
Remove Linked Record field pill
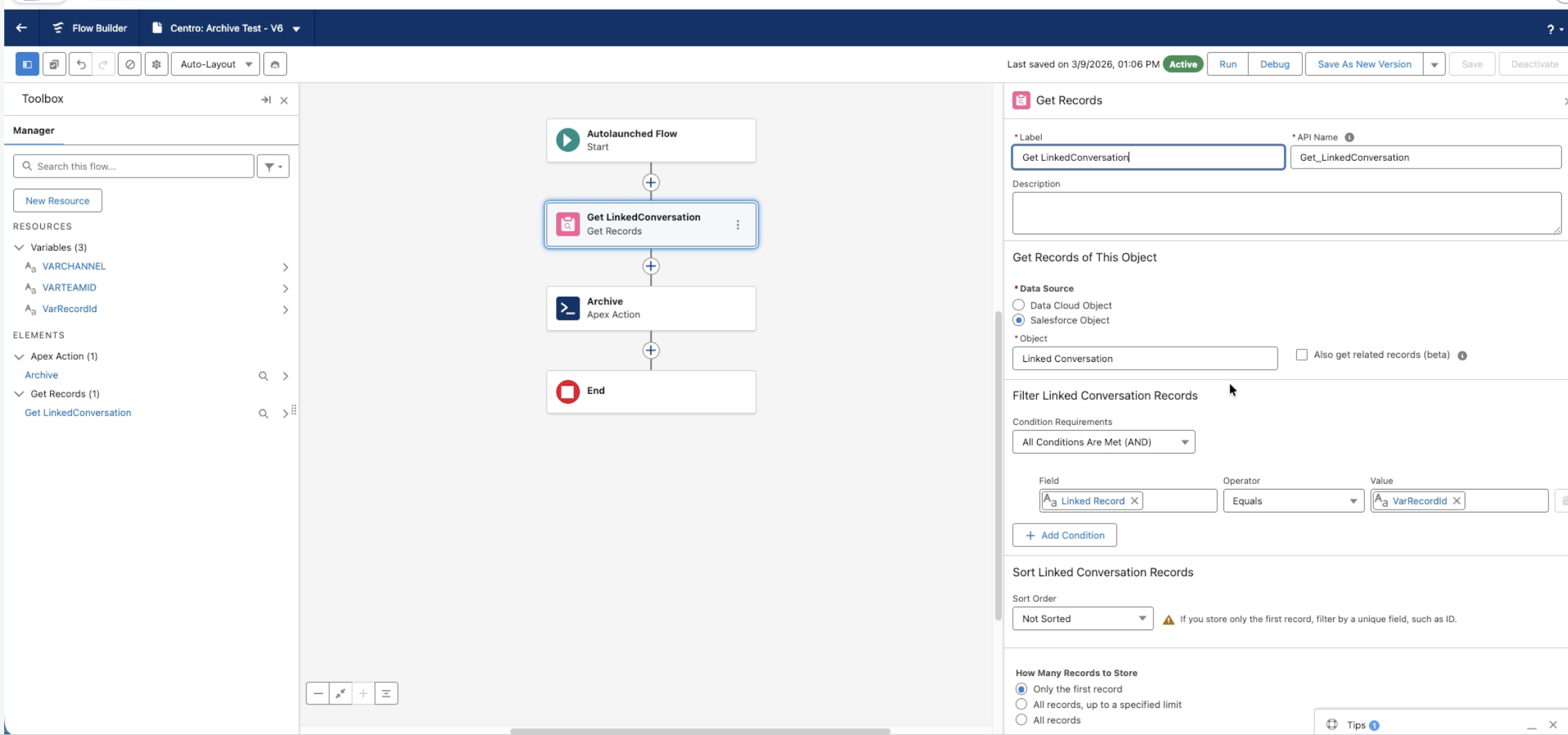(1134, 501)
